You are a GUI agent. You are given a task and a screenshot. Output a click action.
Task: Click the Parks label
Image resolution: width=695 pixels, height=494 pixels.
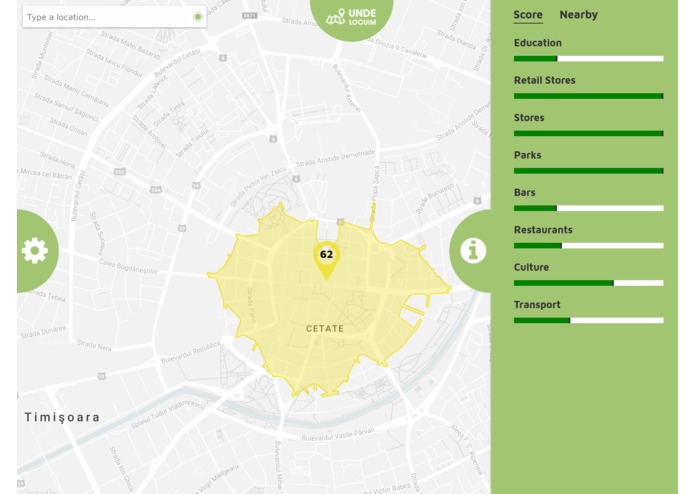pyautogui.click(x=527, y=155)
